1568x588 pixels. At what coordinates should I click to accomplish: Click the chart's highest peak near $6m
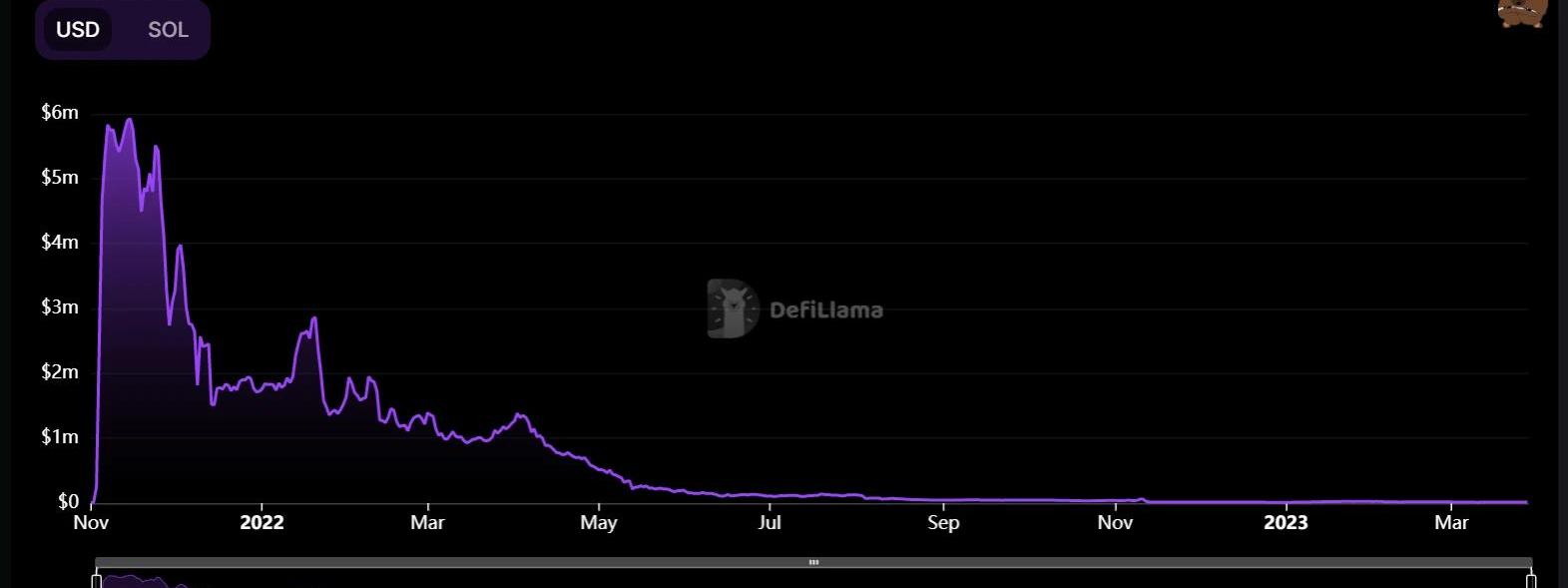[129, 120]
